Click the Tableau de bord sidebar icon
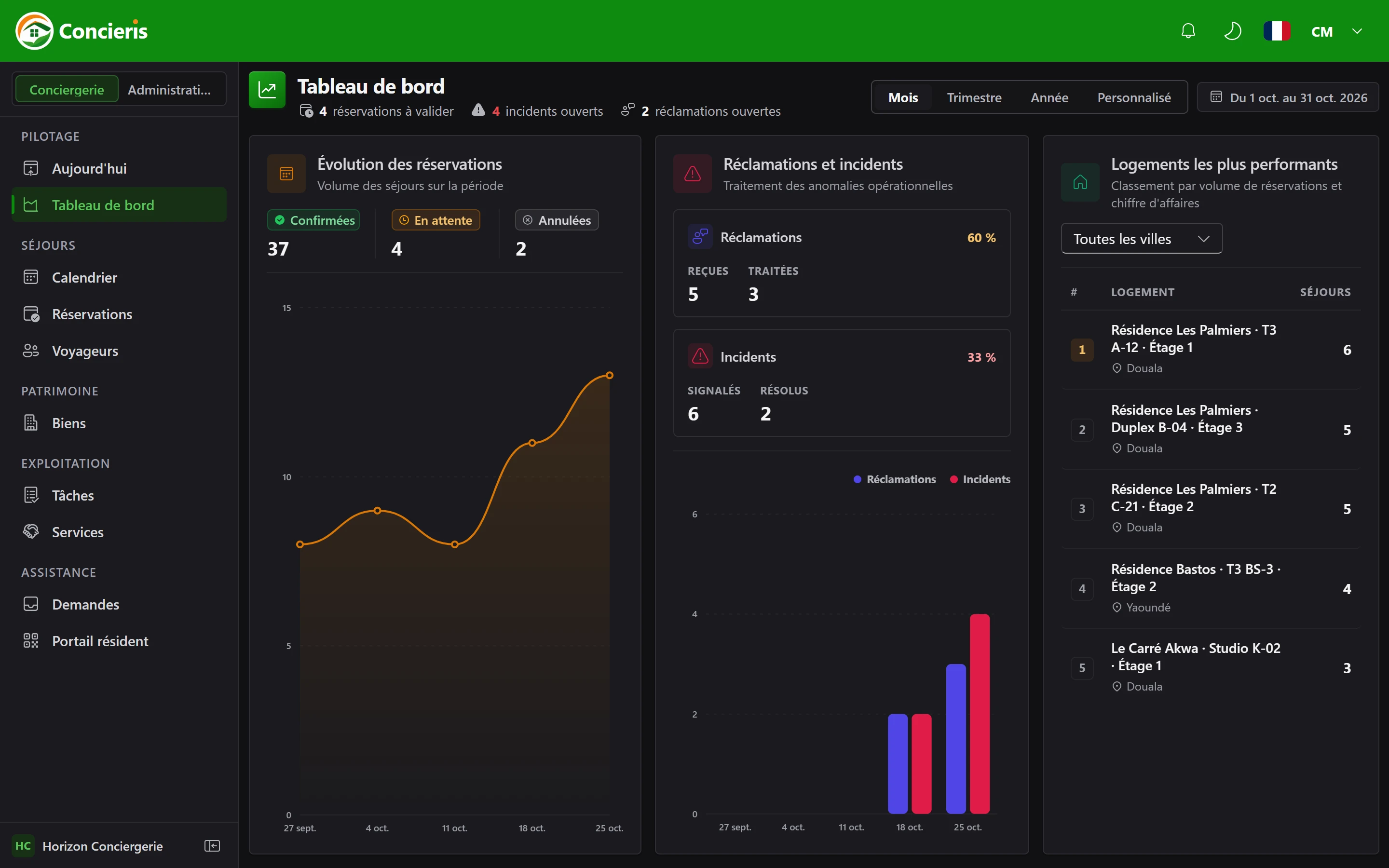Screen dimensions: 1389x868 point(31,205)
